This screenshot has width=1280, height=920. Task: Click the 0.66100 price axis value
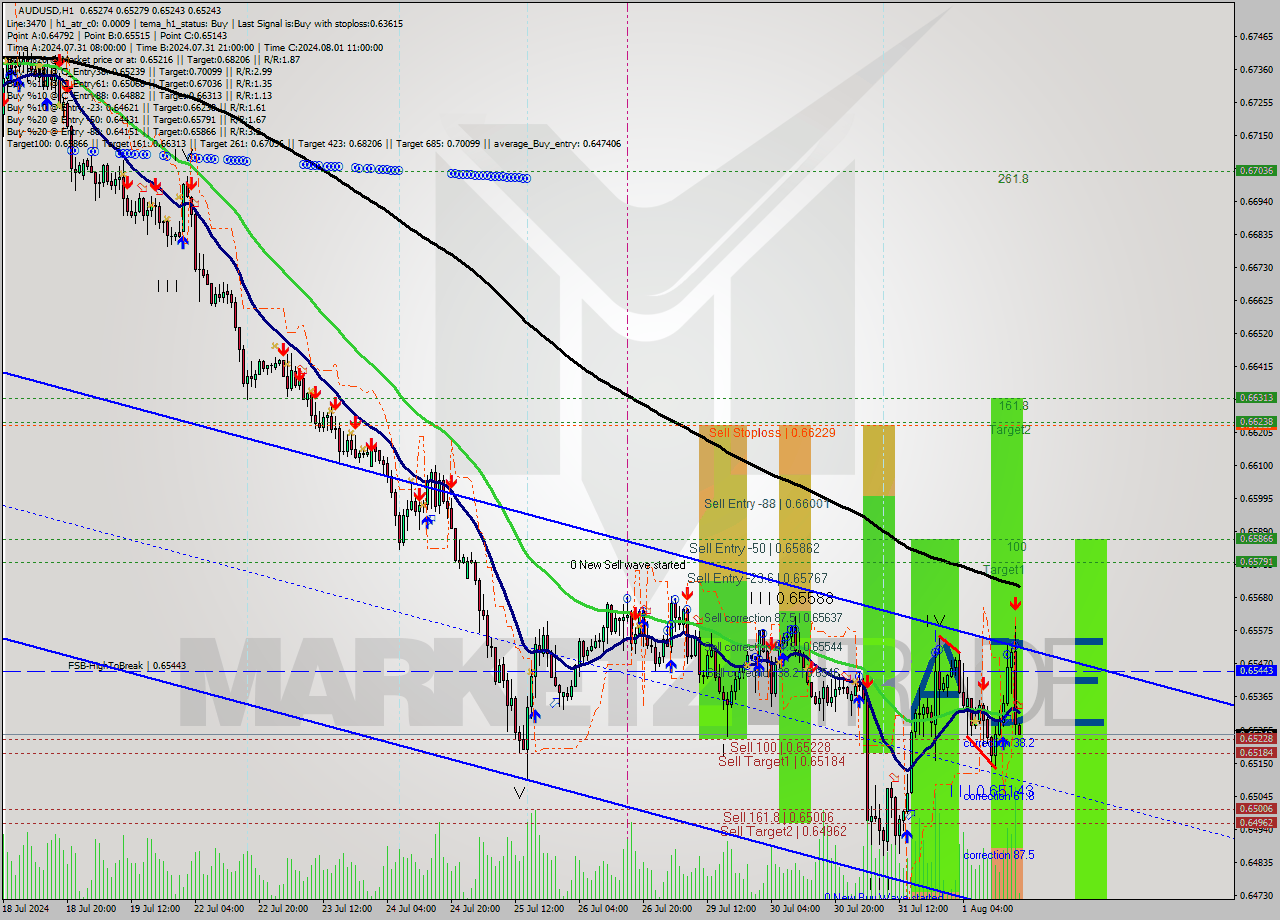point(1256,466)
